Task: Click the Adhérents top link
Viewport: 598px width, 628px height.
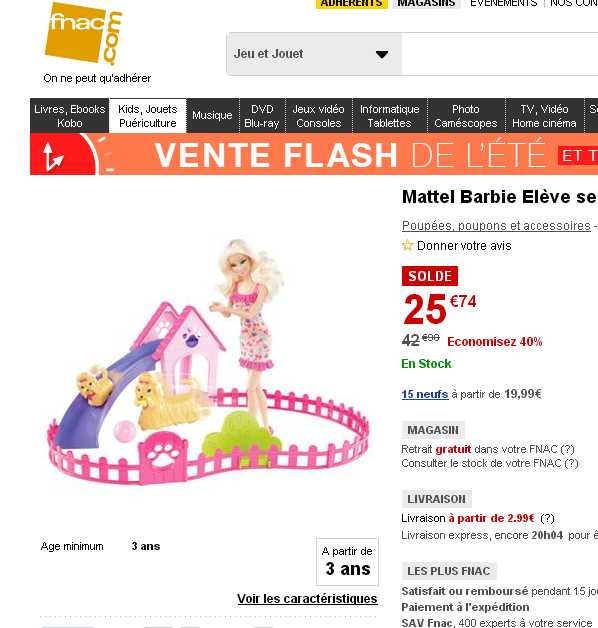Action: (x=352, y=4)
